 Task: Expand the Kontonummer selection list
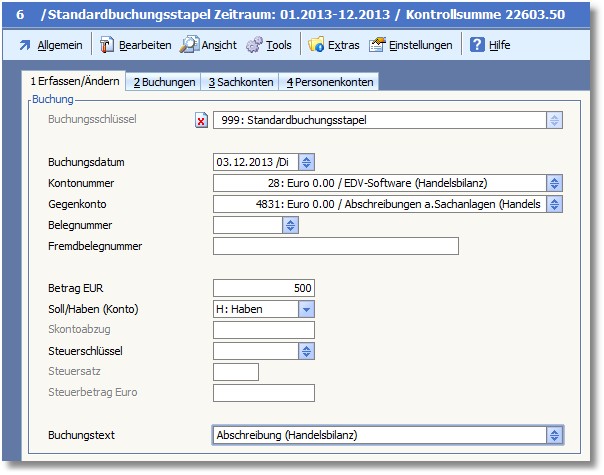click(554, 183)
